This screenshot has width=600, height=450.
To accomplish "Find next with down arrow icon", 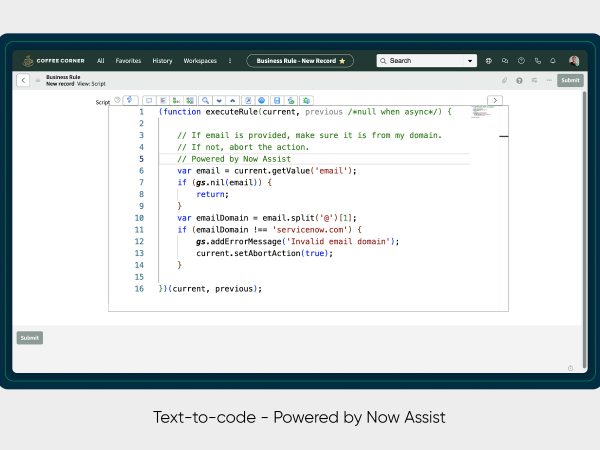I will coord(219,100).
